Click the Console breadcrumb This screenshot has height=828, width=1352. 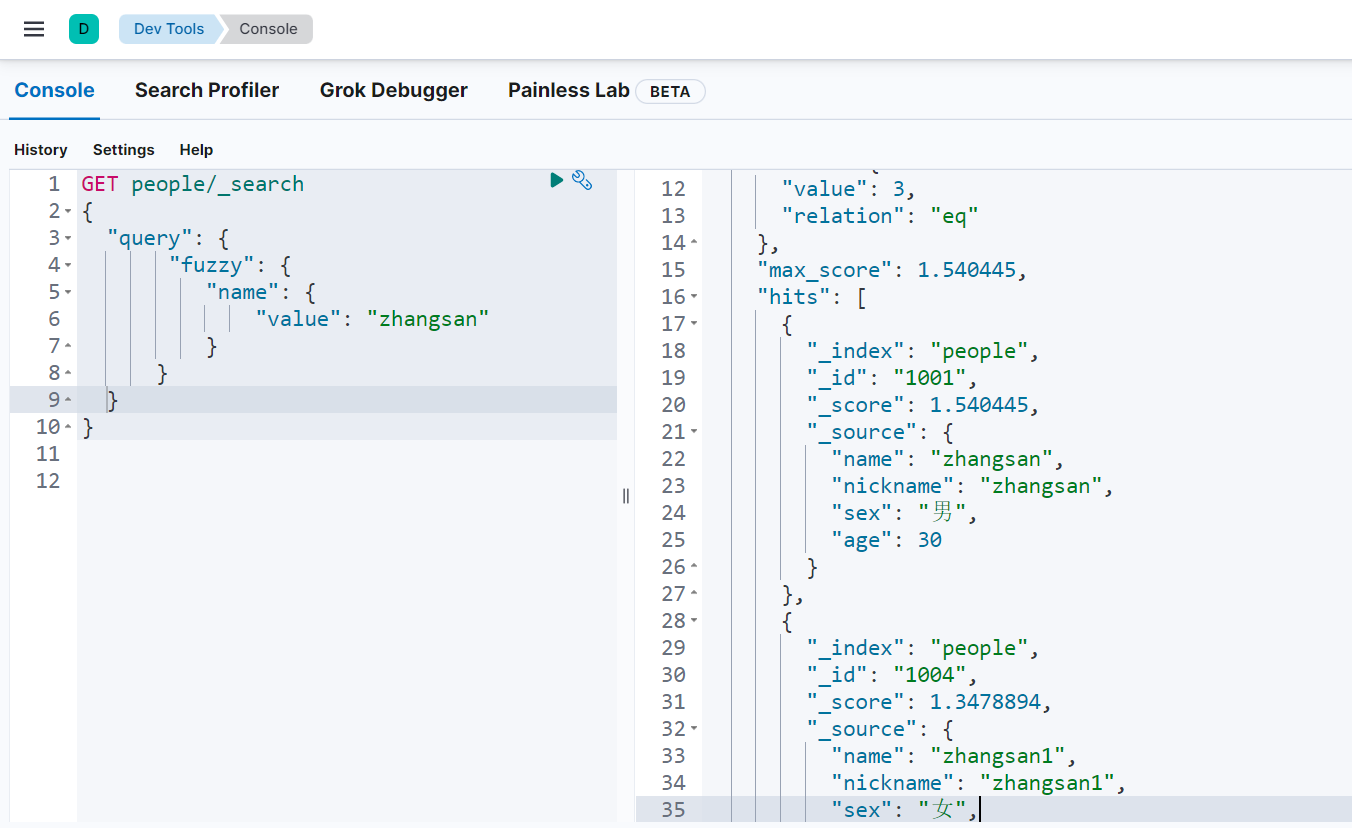[268, 29]
